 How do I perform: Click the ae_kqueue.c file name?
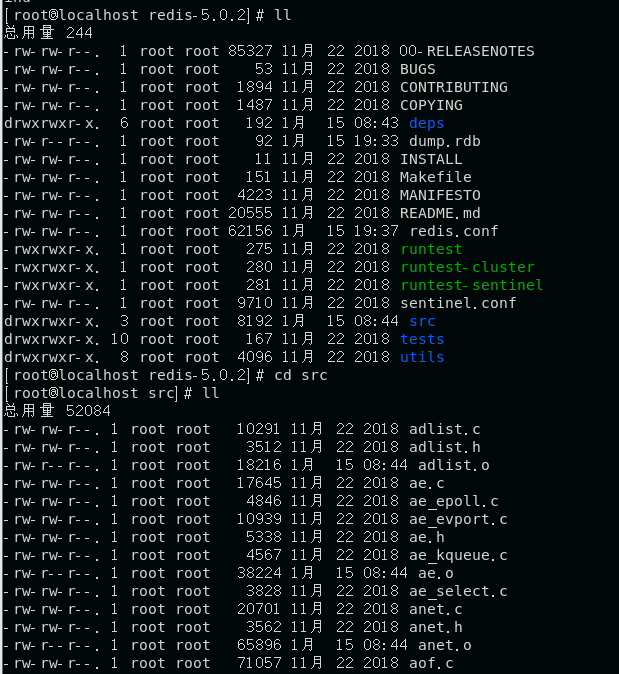pos(458,555)
